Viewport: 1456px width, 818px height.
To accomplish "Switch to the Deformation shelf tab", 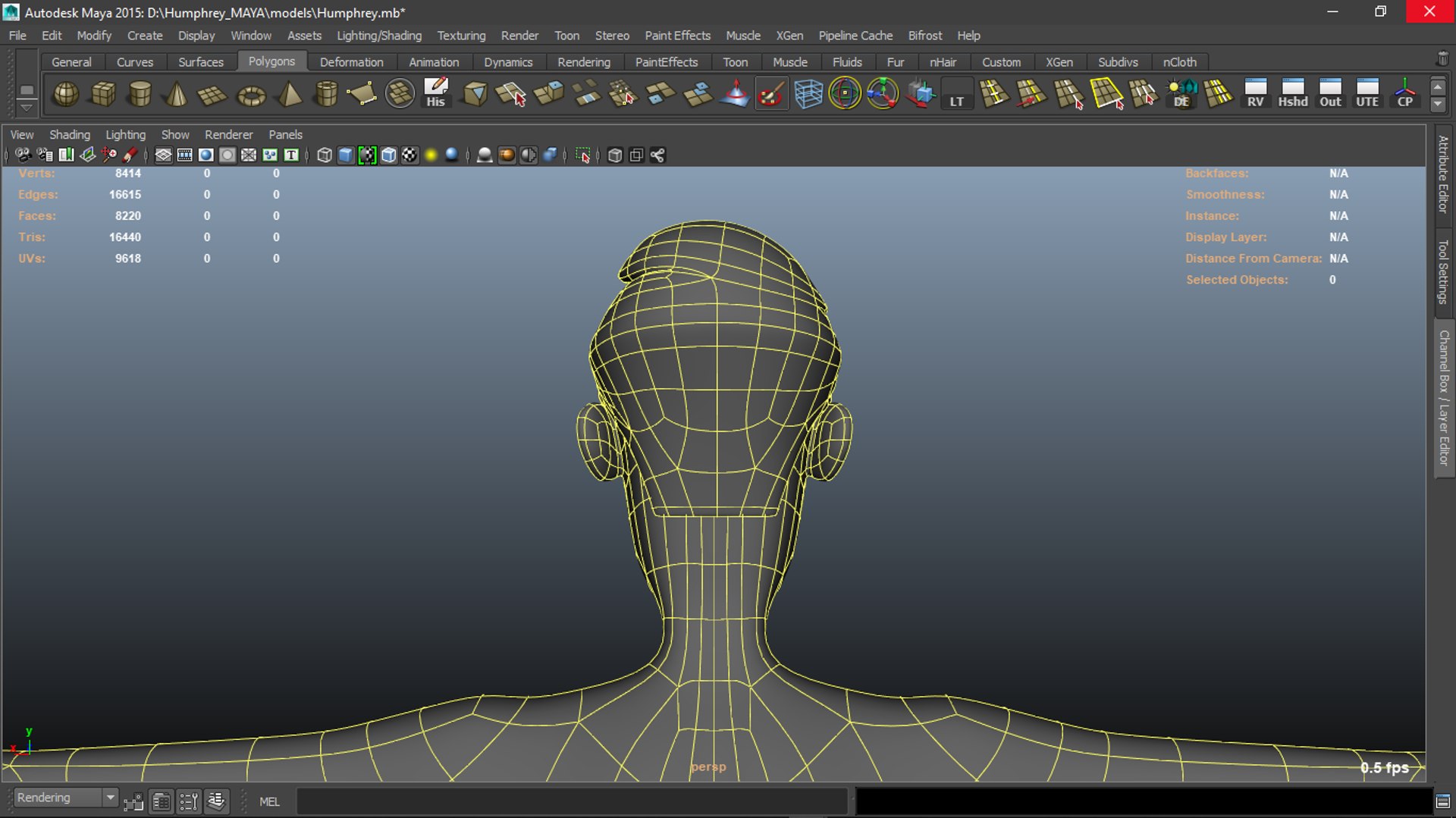I will (x=351, y=62).
